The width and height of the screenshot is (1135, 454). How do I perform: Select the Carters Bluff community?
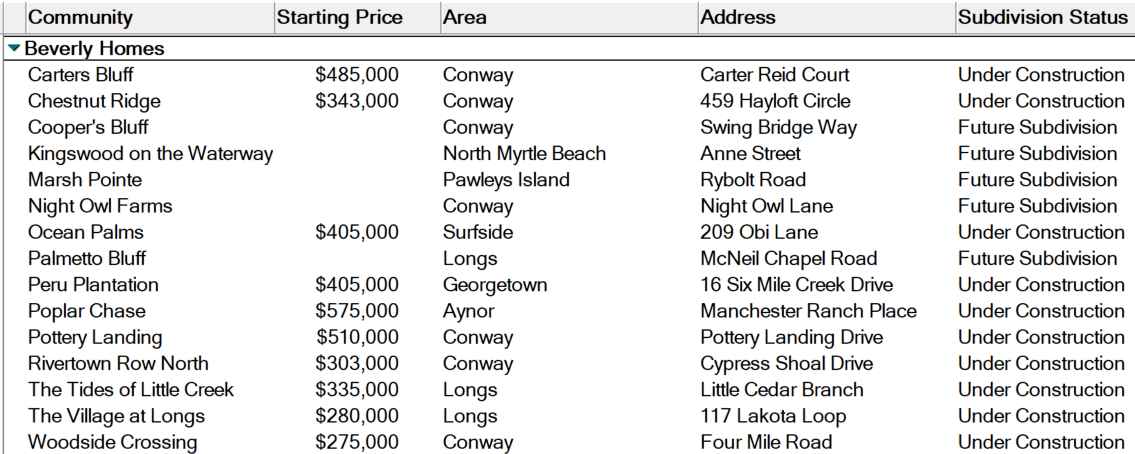click(80, 75)
